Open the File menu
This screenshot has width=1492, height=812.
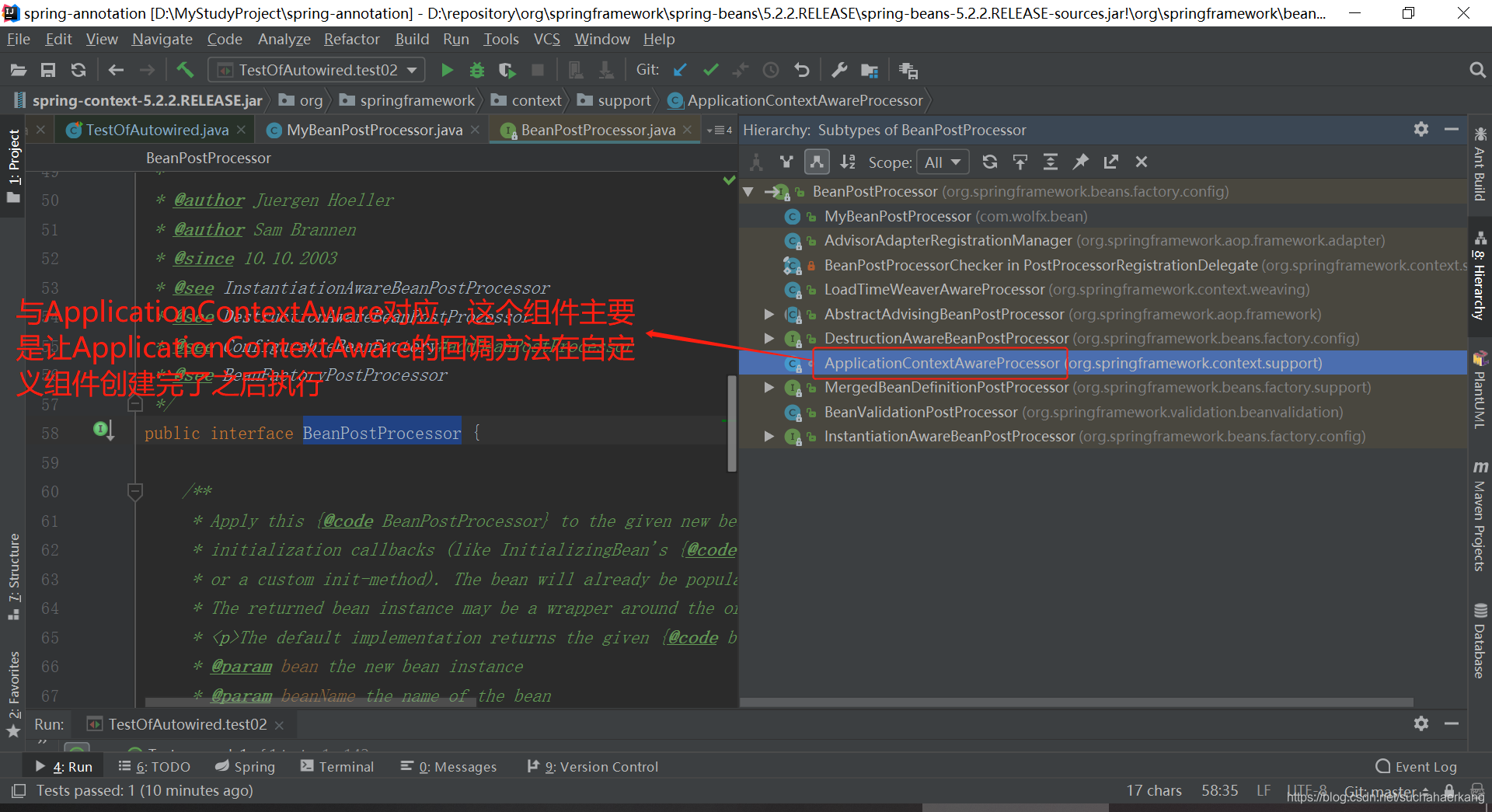[18, 40]
